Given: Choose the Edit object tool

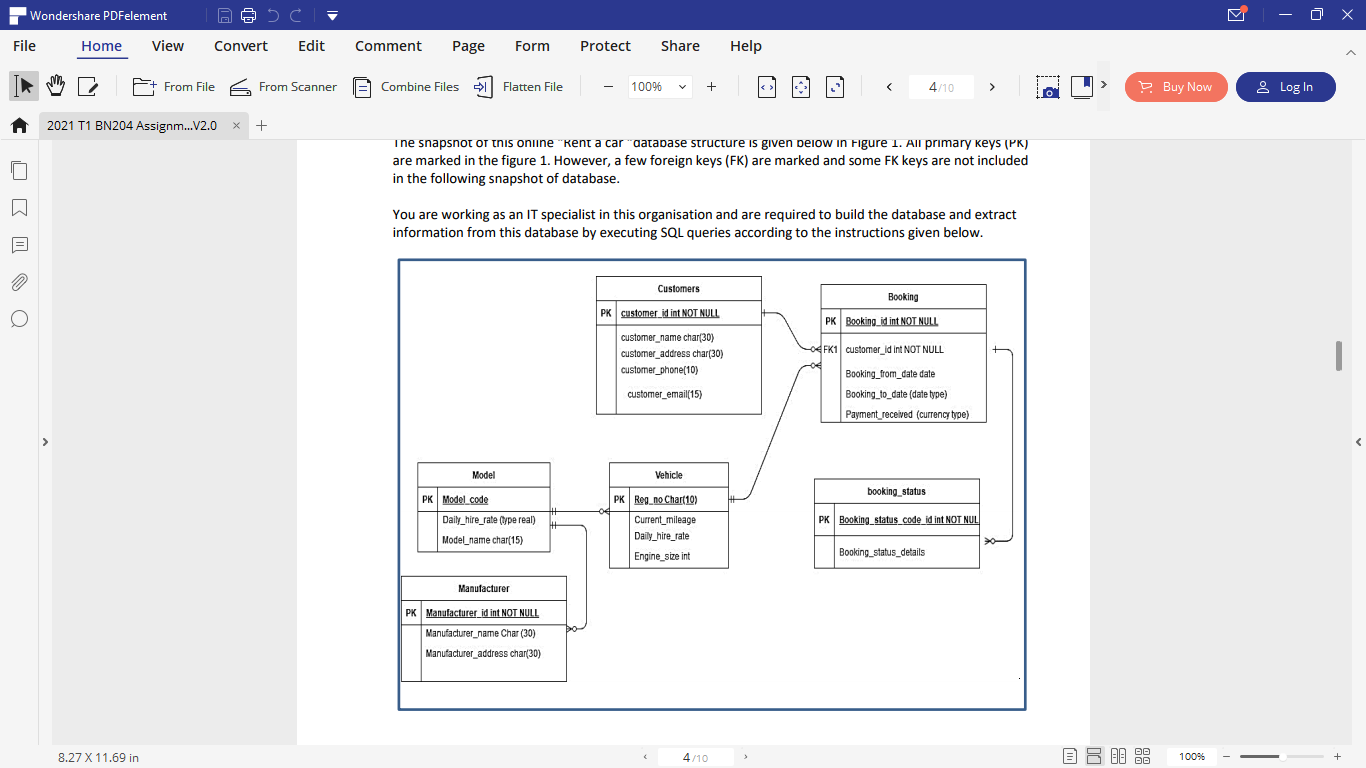Looking at the screenshot, I should coord(88,87).
